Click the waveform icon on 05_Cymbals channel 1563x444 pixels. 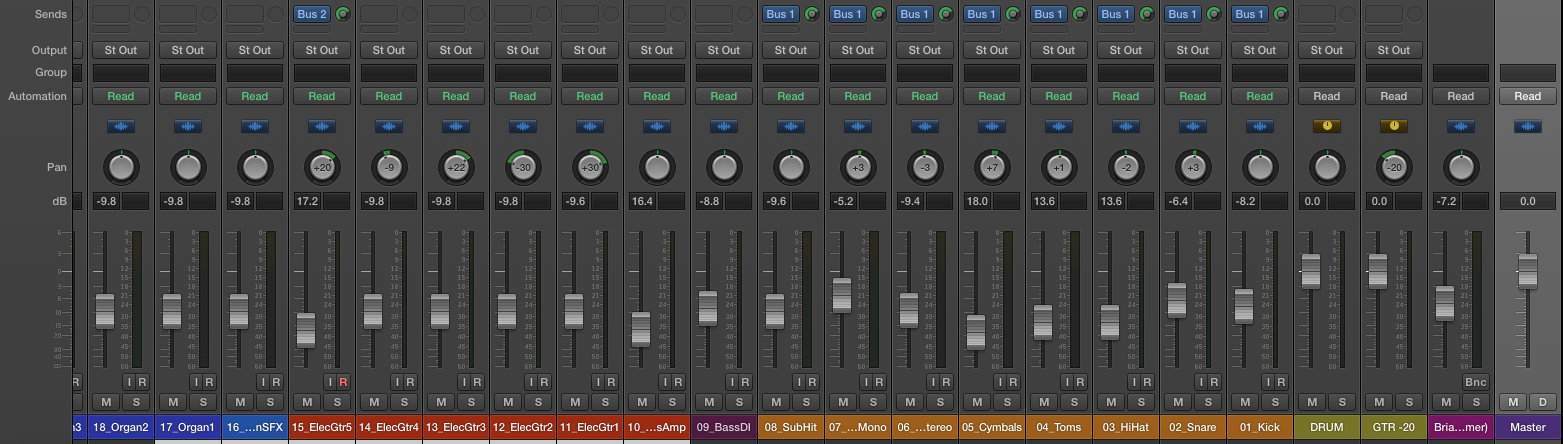(x=992, y=126)
